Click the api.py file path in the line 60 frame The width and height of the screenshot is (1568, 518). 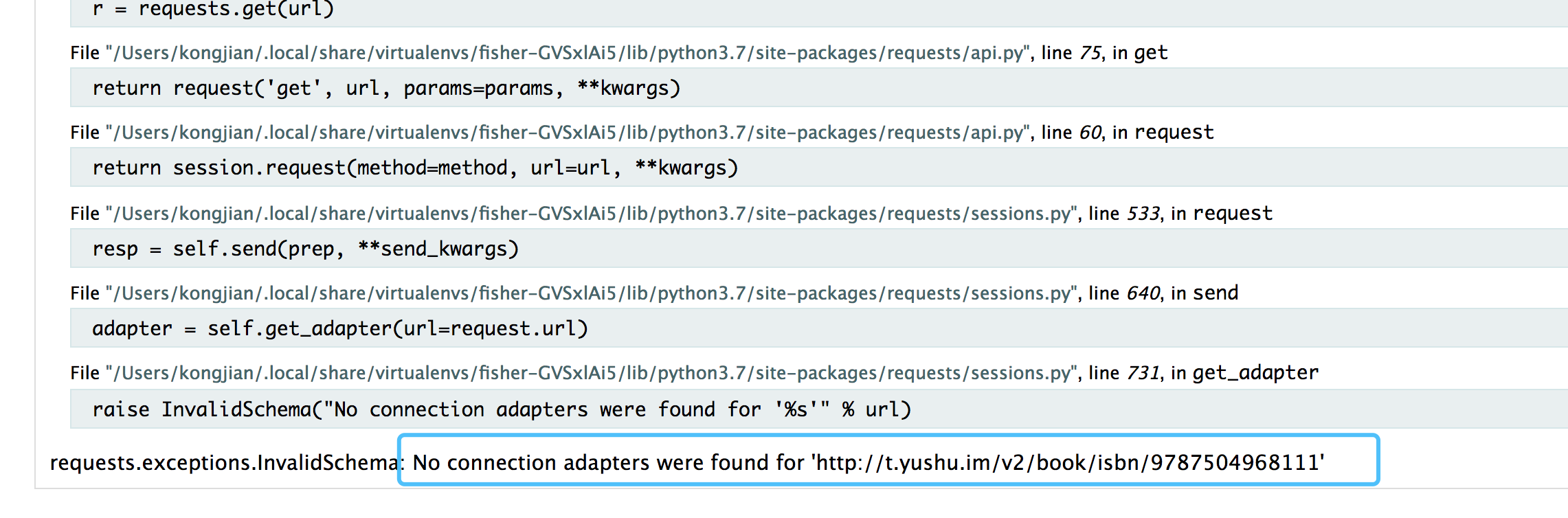(x=567, y=133)
